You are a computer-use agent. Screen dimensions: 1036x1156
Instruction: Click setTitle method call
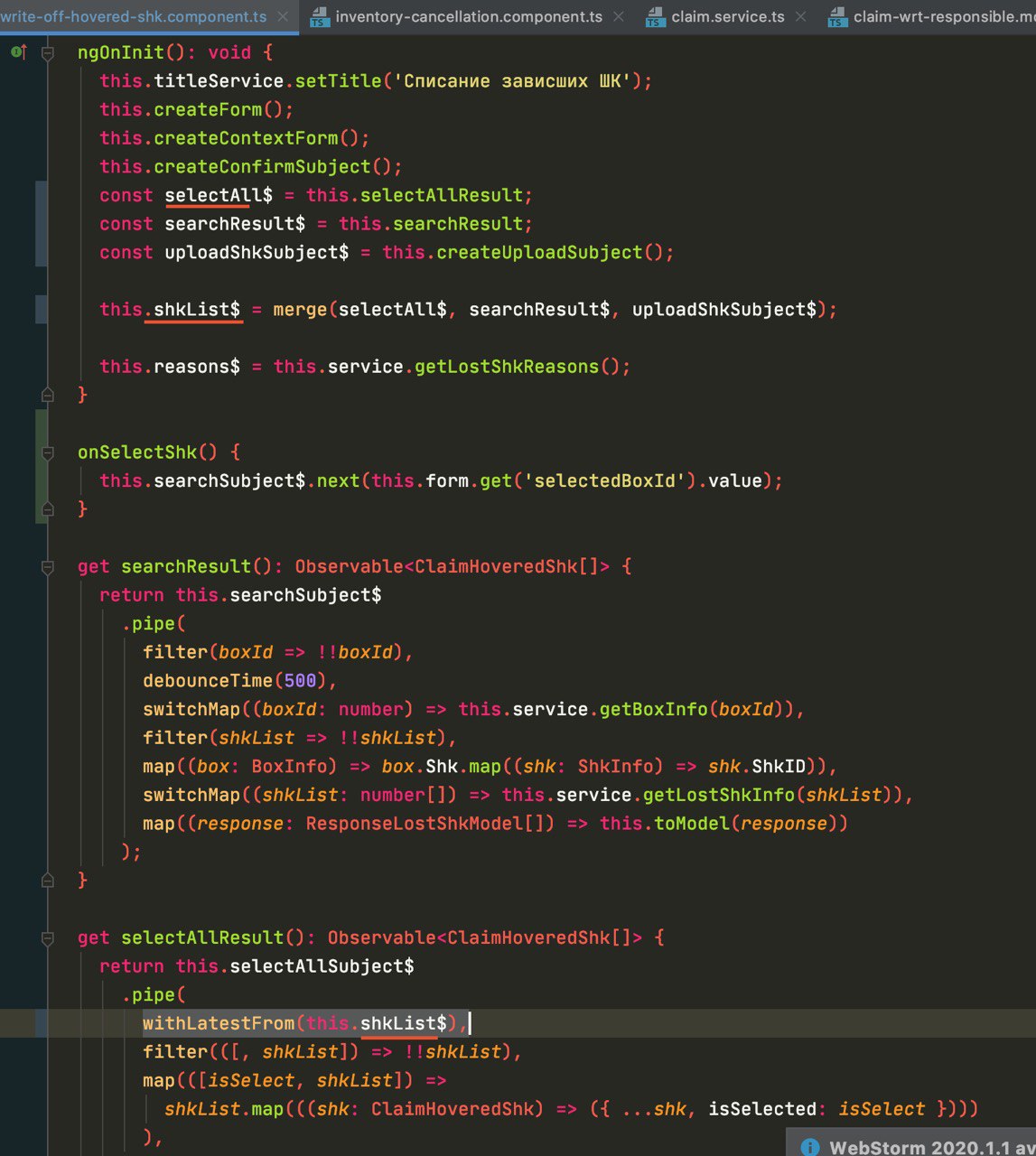(339, 81)
